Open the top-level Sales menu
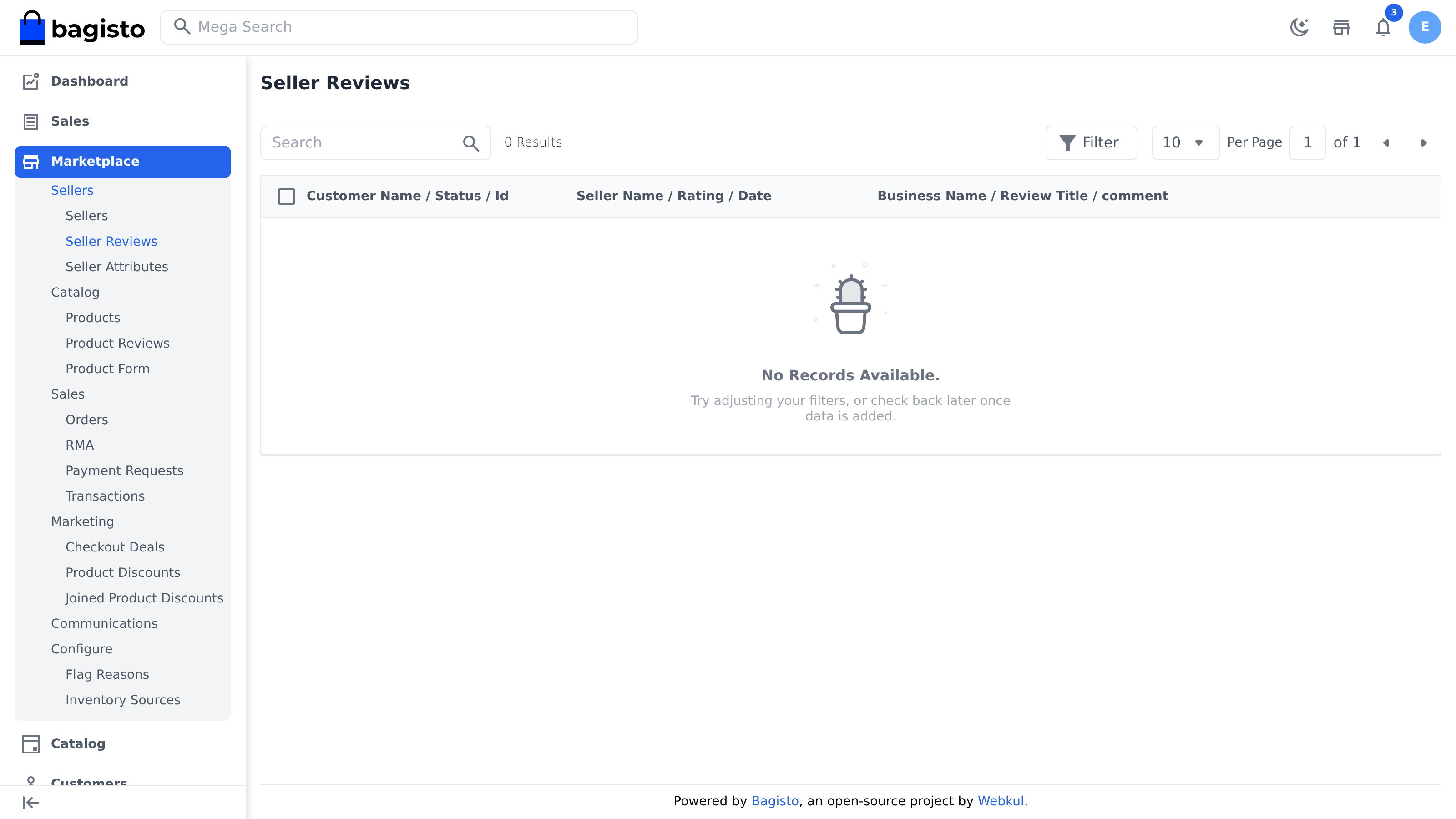 (x=123, y=121)
